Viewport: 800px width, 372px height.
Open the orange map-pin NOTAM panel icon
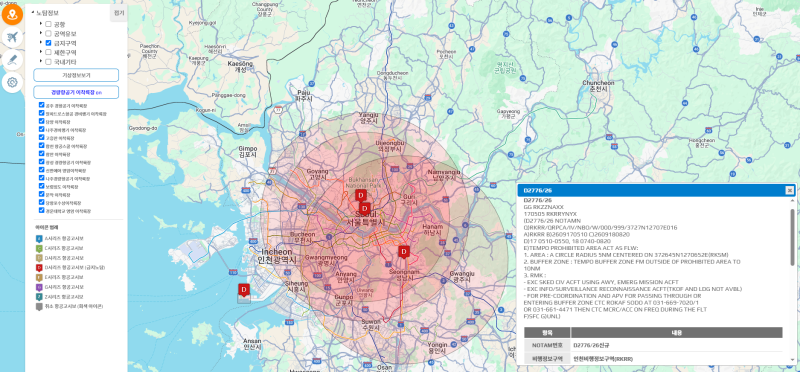pos(12,13)
